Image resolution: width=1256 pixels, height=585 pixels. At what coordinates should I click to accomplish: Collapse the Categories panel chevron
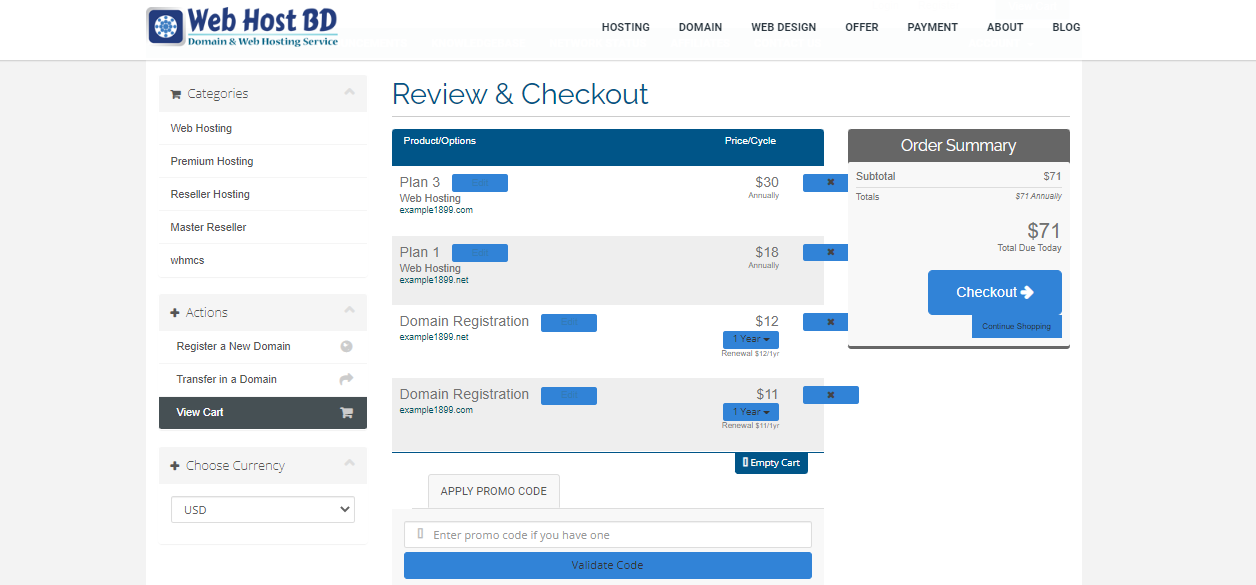coord(349,92)
